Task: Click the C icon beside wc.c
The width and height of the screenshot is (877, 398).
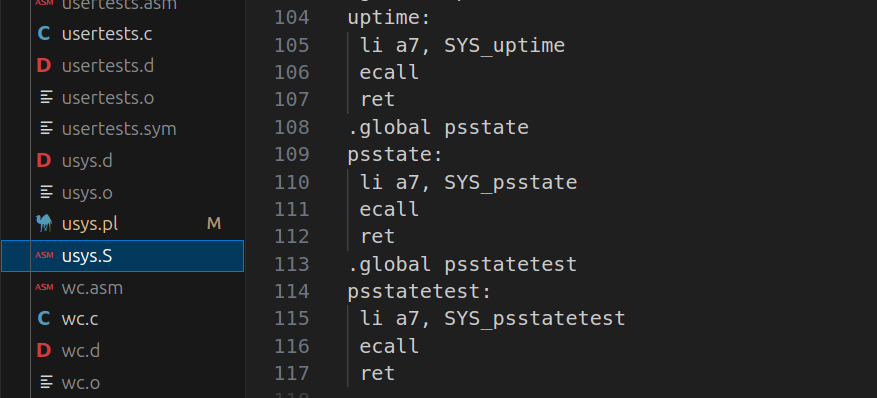Action: [44, 319]
